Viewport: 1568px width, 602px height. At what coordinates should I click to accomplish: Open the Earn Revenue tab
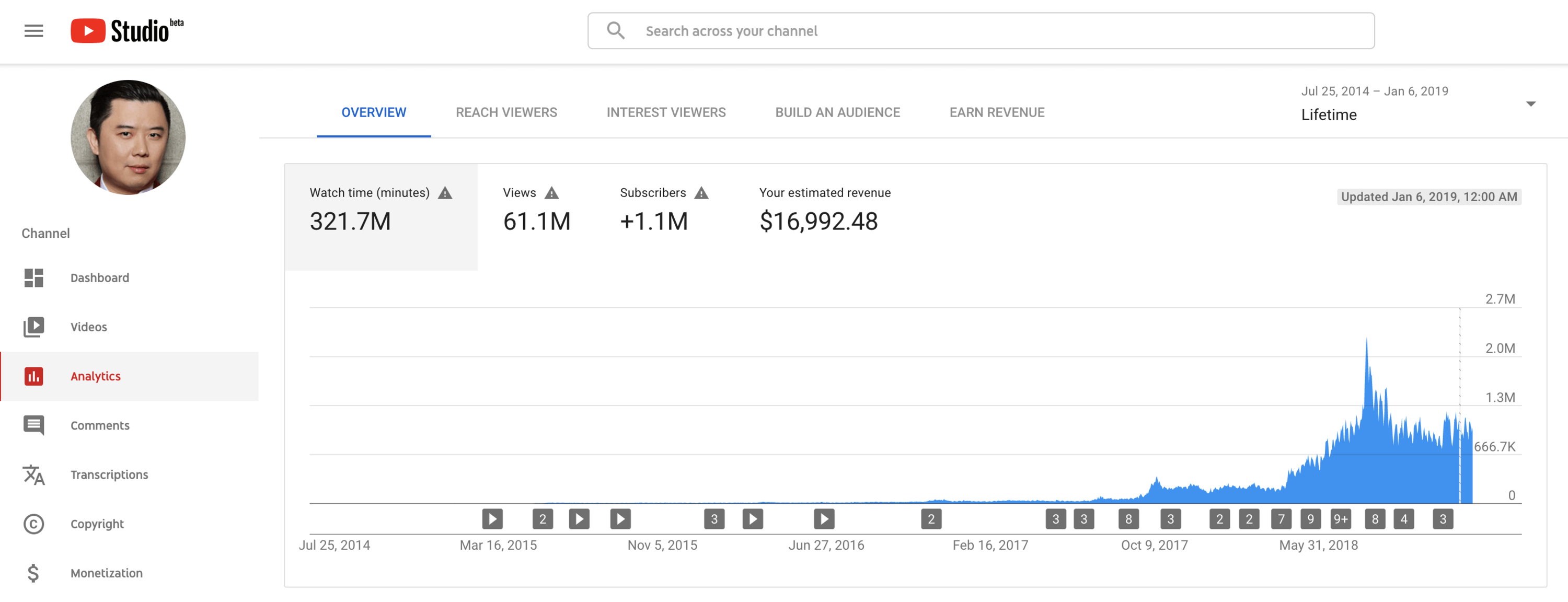(x=996, y=112)
